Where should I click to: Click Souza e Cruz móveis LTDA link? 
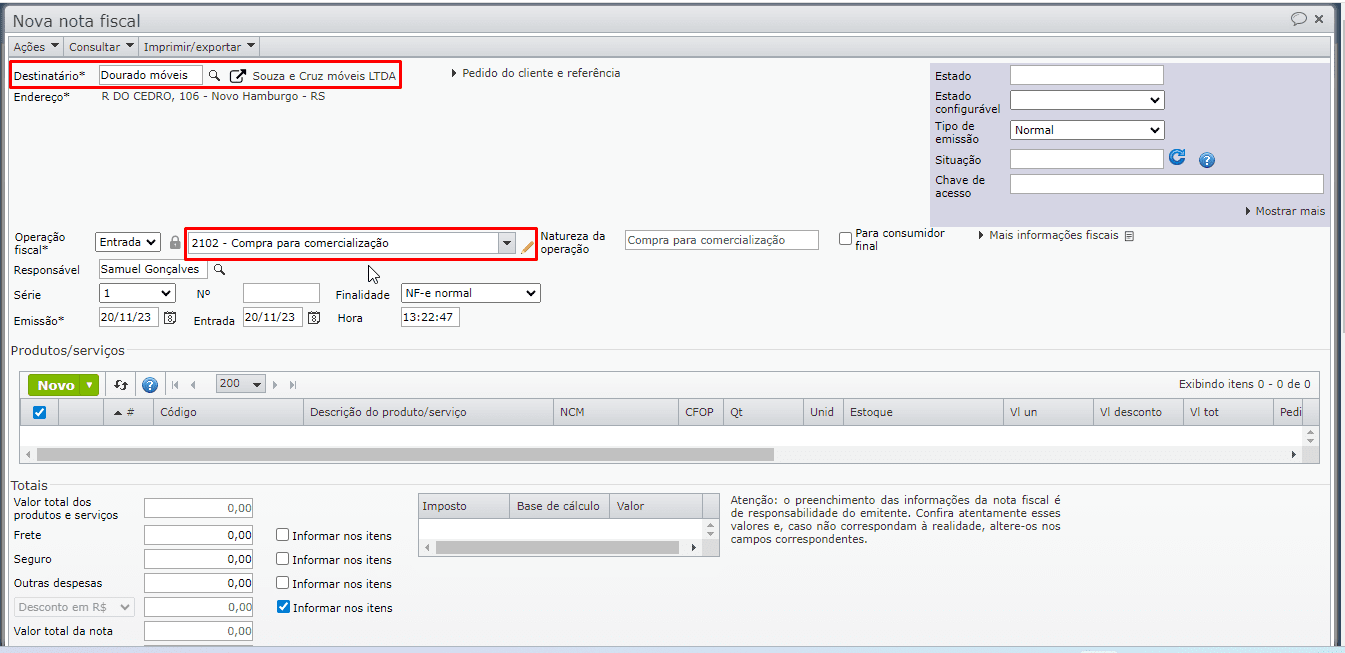pyautogui.click(x=324, y=76)
